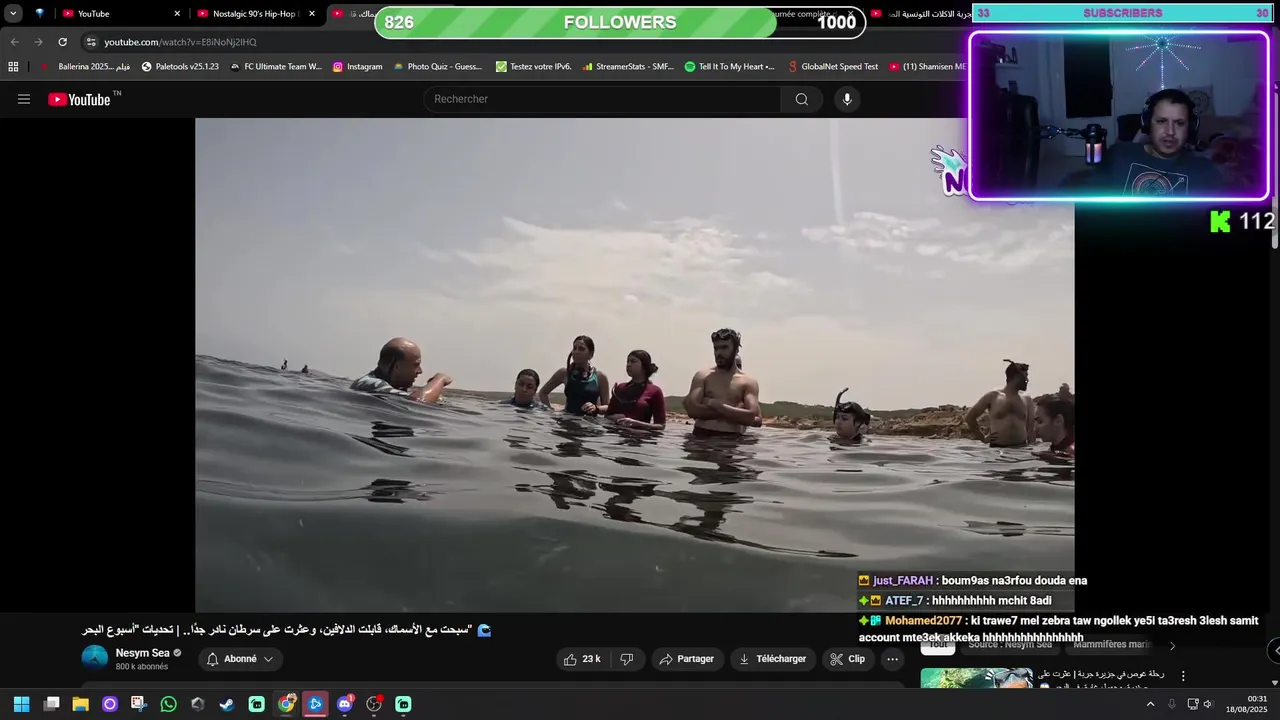The width and height of the screenshot is (1280, 720).
Task: Open the Arabic video title text
Action: coord(285,630)
